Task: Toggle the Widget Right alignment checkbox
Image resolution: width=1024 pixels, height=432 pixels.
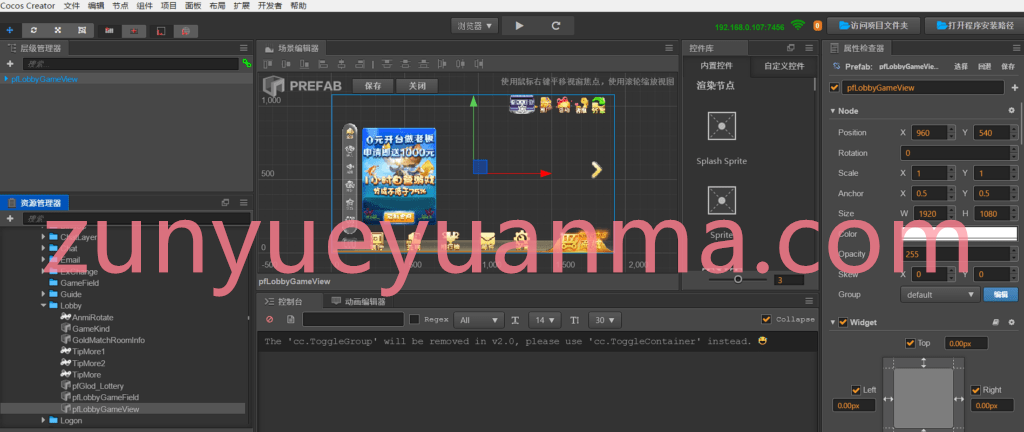Action: click(x=975, y=390)
